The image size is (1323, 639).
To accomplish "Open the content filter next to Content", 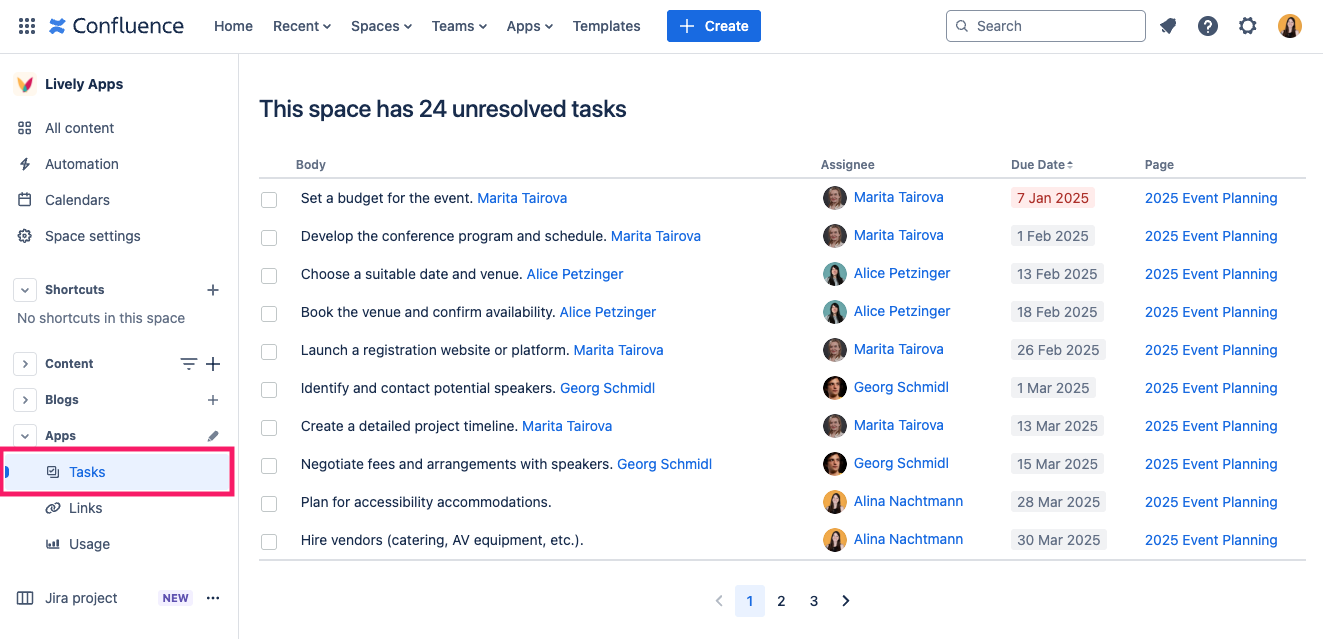I will 188,363.
